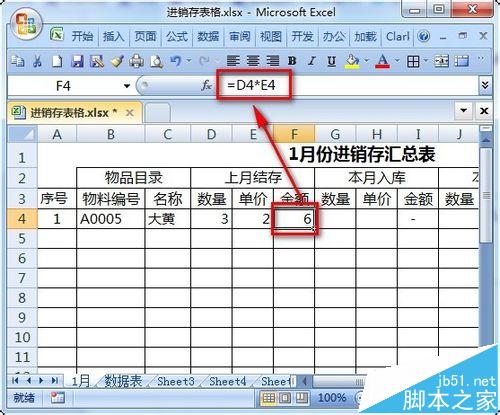The width and height of the screenshot is (500, 415).
Task: Insert function with the fx button
Action: coord(206,86)
